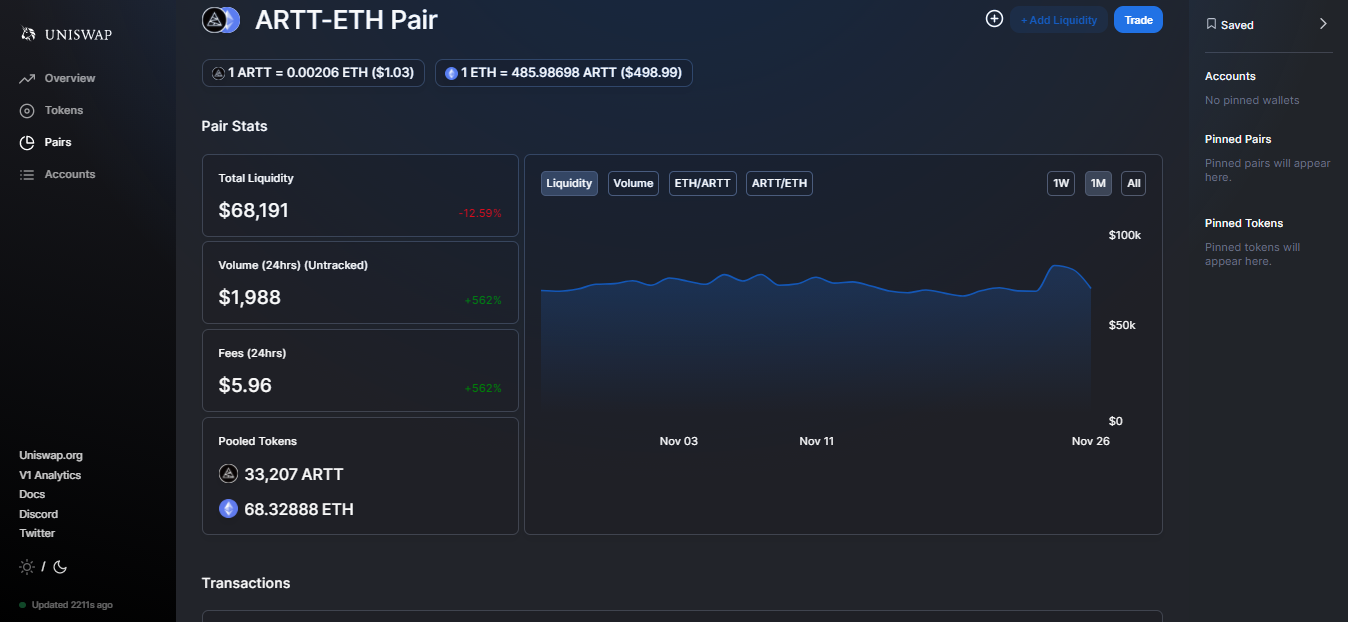Screen dimensions: 1348x622
Task: Click the 33,207 ARTT pooled amount
Action: point(294,474)
